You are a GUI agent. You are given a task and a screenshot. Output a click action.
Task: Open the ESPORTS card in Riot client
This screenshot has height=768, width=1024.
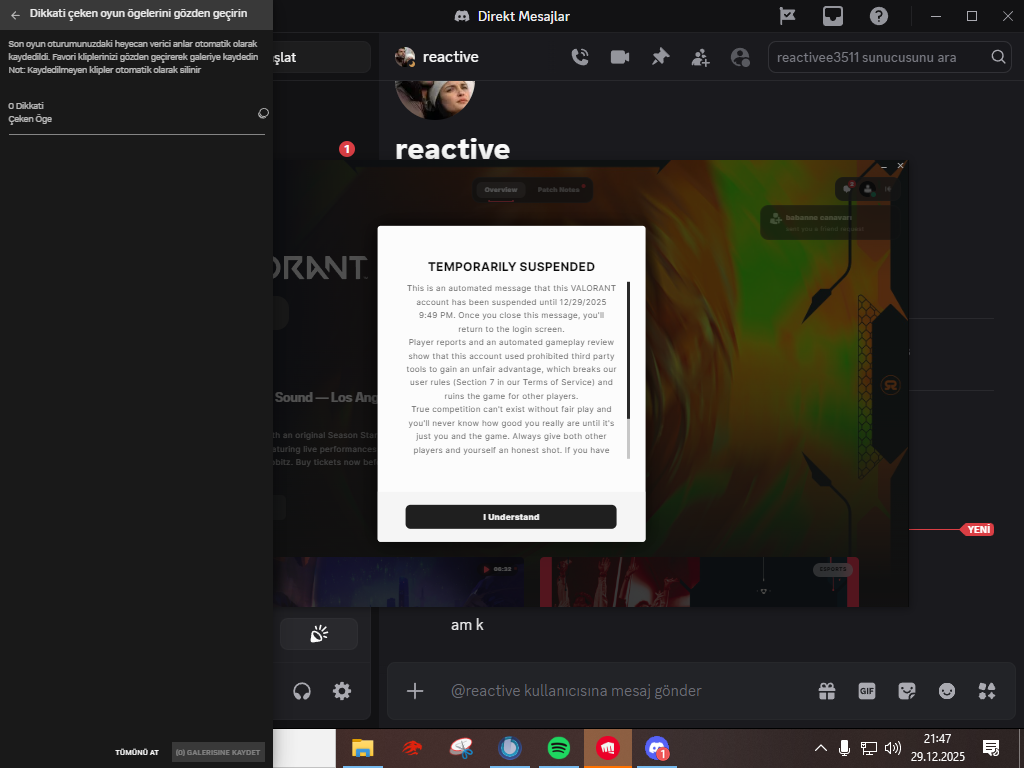(x=699, y=582)
